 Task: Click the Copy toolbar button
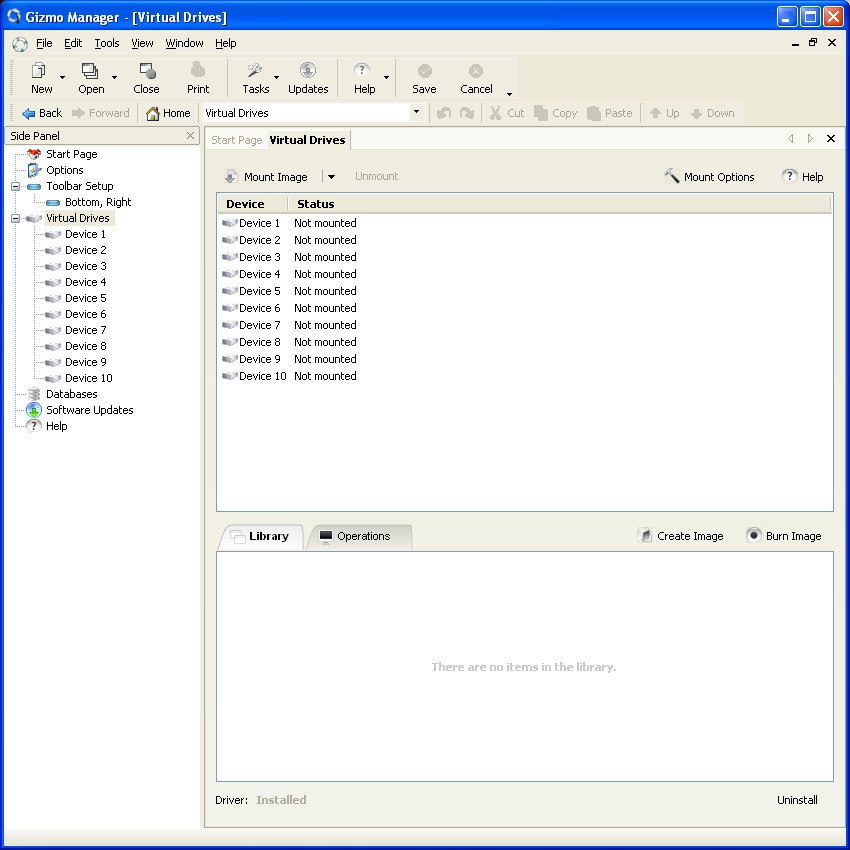(556, 113)
